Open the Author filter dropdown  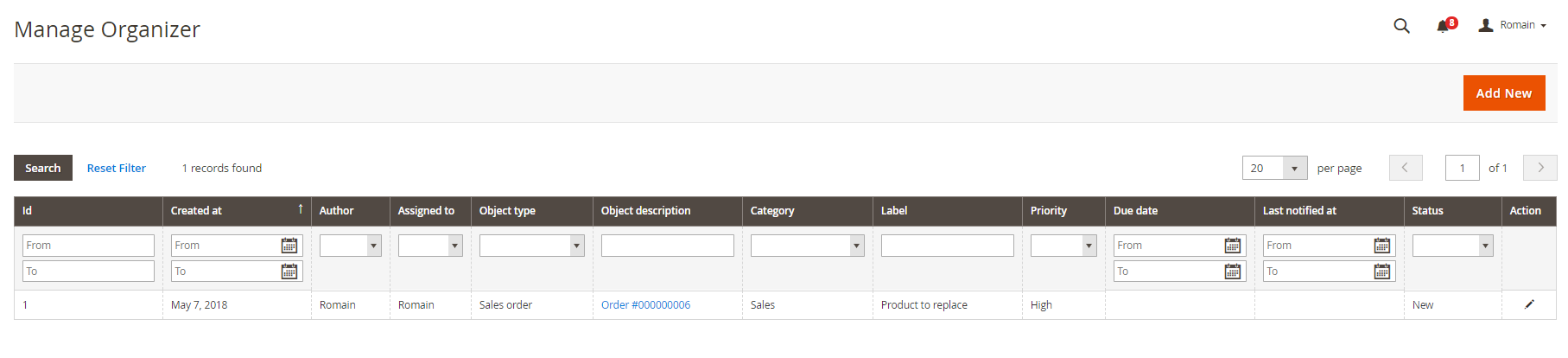pyautogui.click(x=351, y=246)
